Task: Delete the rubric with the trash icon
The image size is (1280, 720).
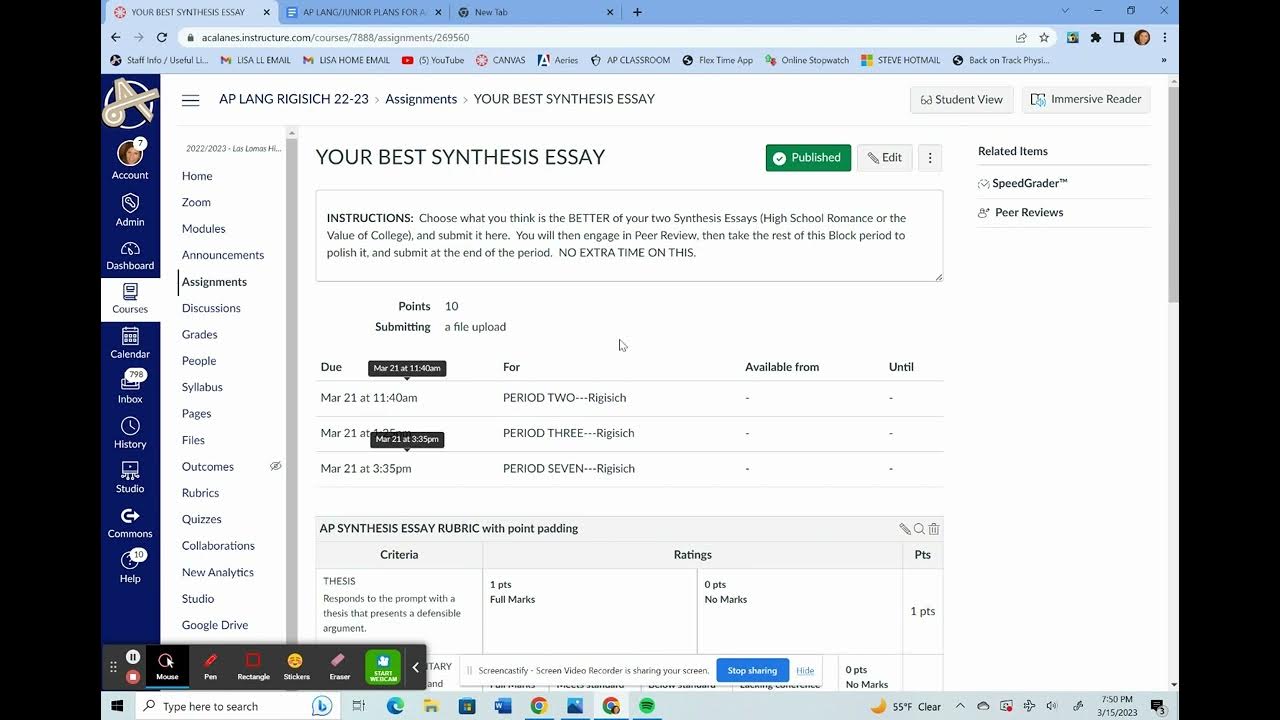Action: click(x=934, y=529)
